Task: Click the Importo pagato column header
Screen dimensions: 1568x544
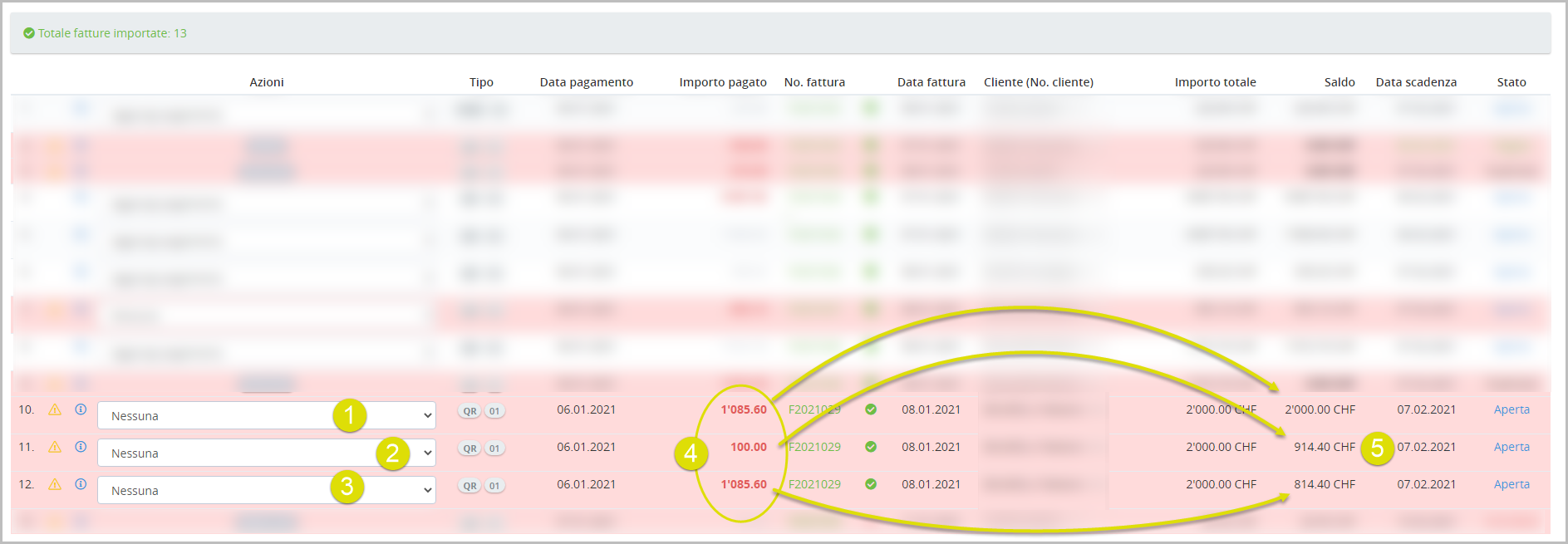Action: (723, 82)
